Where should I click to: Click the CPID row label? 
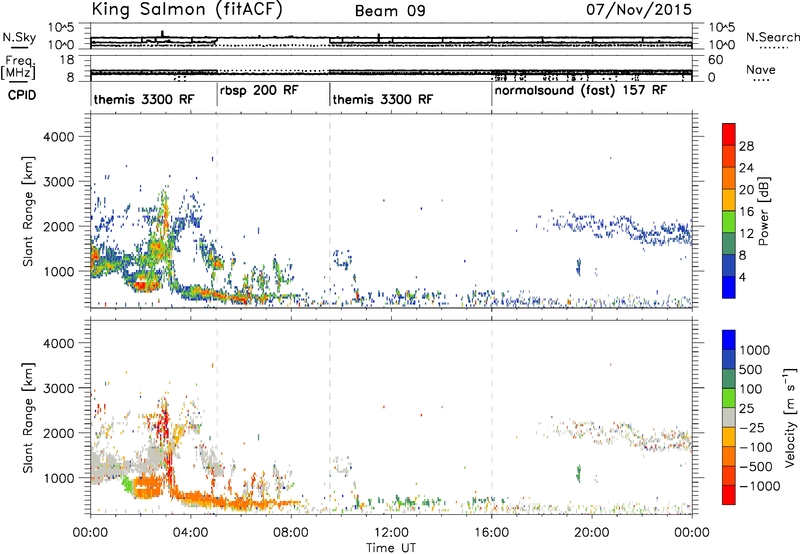coord(22,95)
